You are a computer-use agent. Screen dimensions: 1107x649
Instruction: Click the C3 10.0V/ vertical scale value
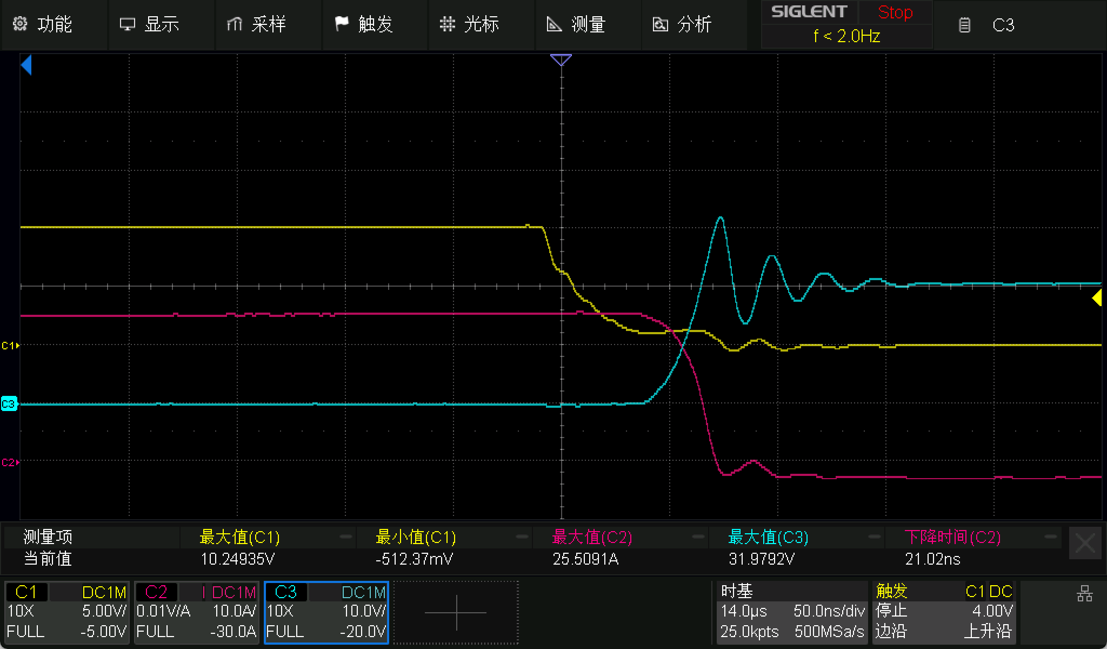pos(364,612)
